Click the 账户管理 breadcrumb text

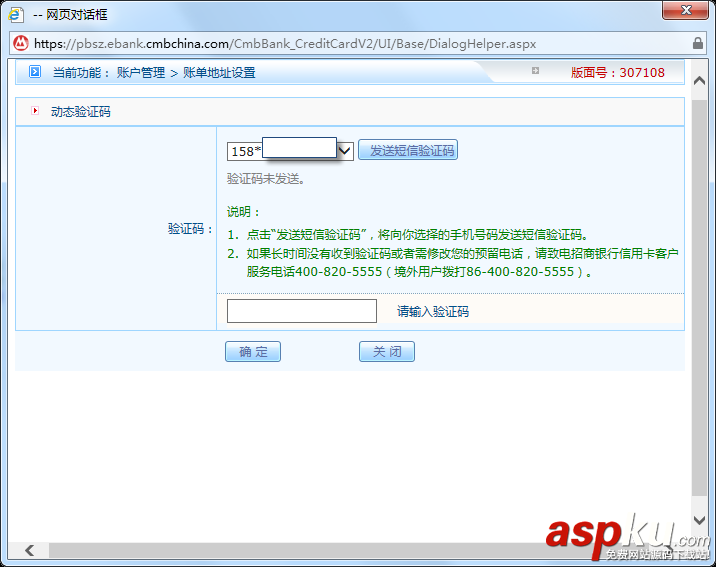(141, 73)
